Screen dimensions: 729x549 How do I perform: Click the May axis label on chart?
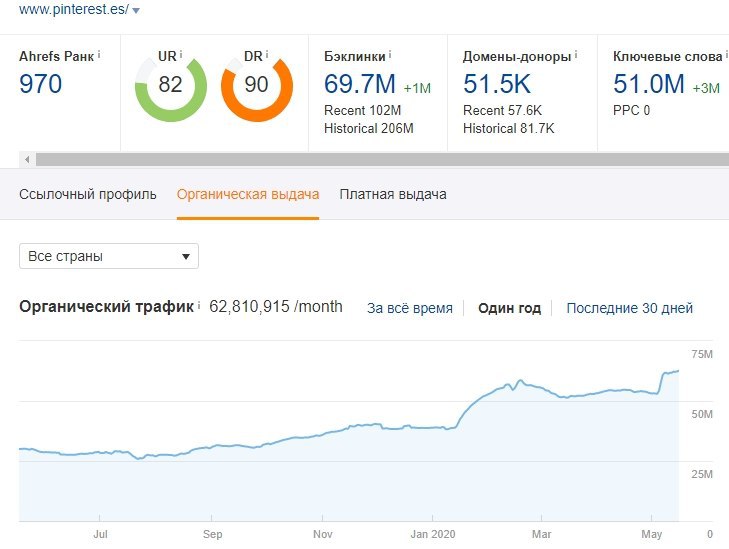(651, 535)
